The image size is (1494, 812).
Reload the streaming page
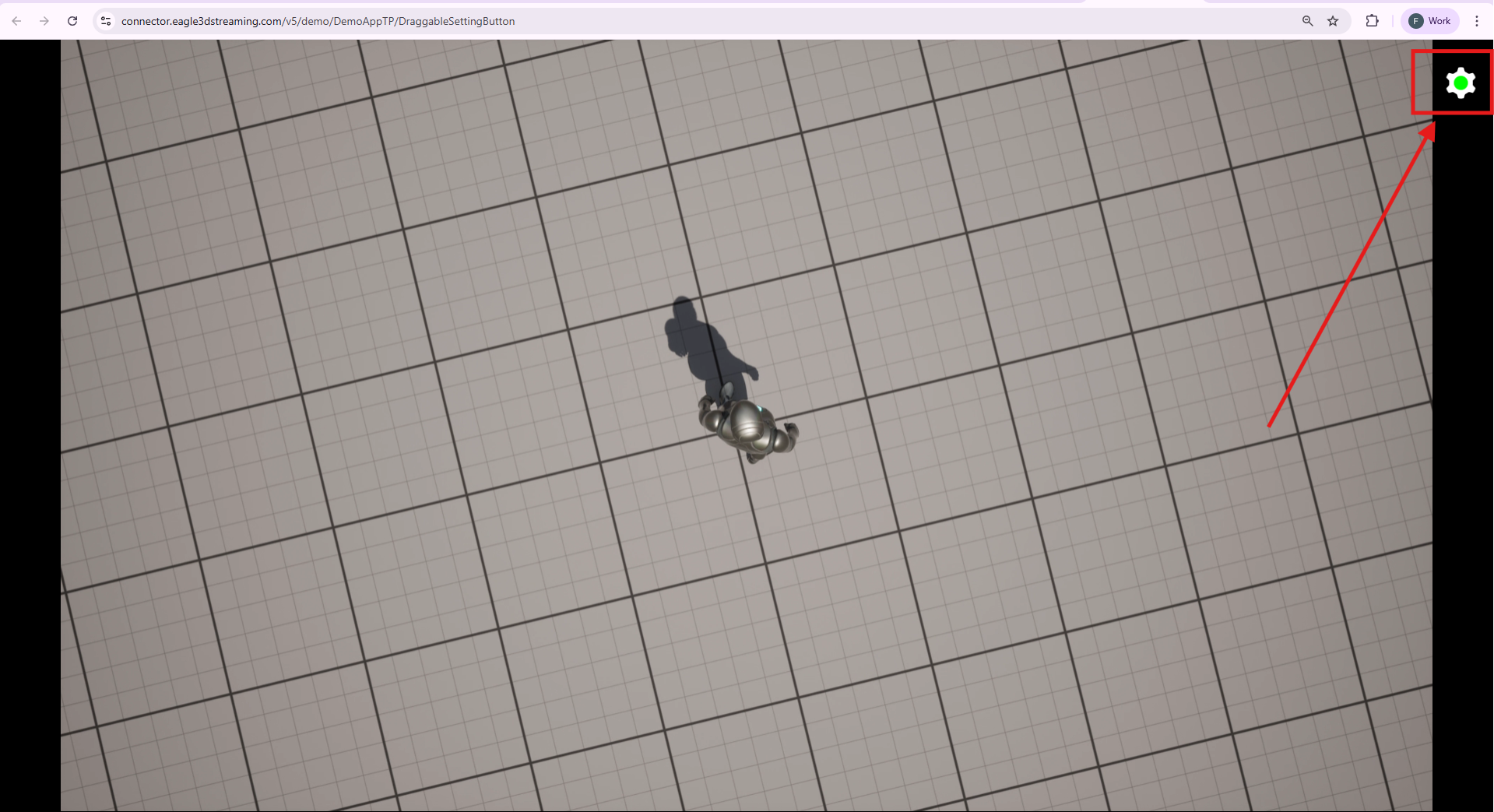click(x=72, y=21)
